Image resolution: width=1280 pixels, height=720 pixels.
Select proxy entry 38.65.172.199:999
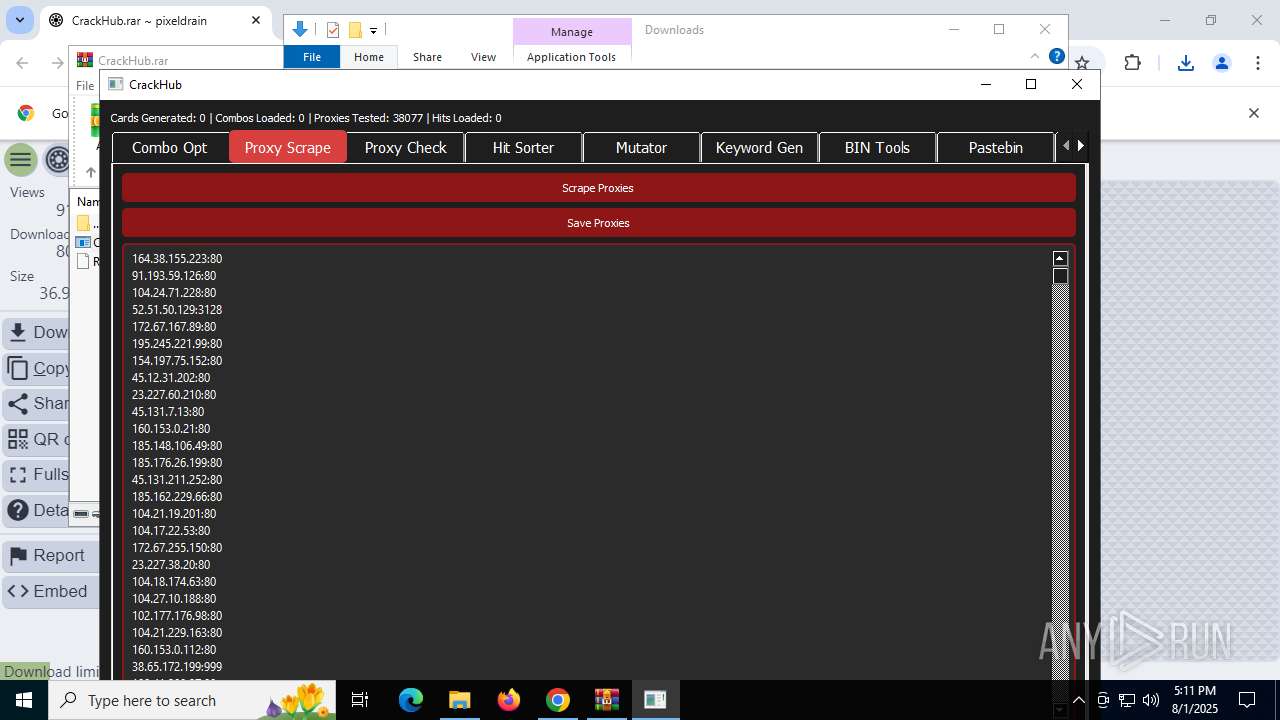[x=177, y=667]
